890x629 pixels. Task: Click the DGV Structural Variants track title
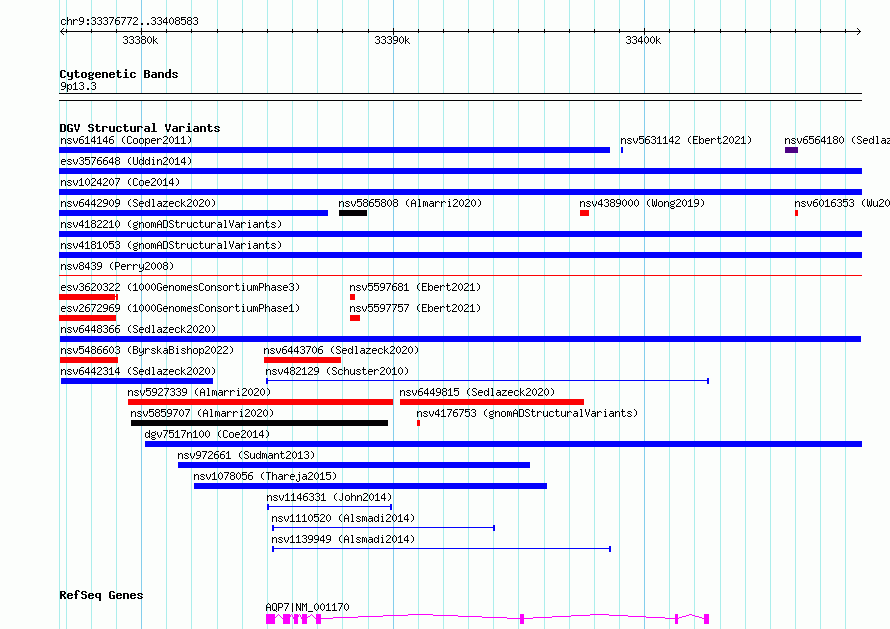pos(140,128)
